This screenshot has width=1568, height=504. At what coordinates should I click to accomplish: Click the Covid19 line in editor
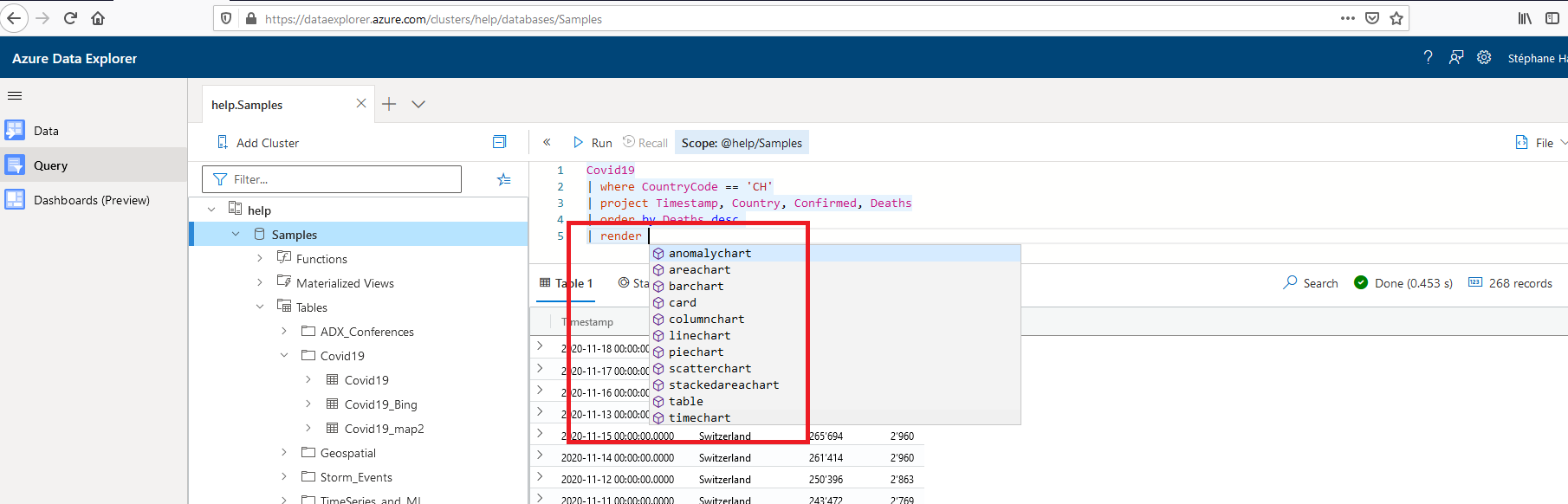point(610,170)
